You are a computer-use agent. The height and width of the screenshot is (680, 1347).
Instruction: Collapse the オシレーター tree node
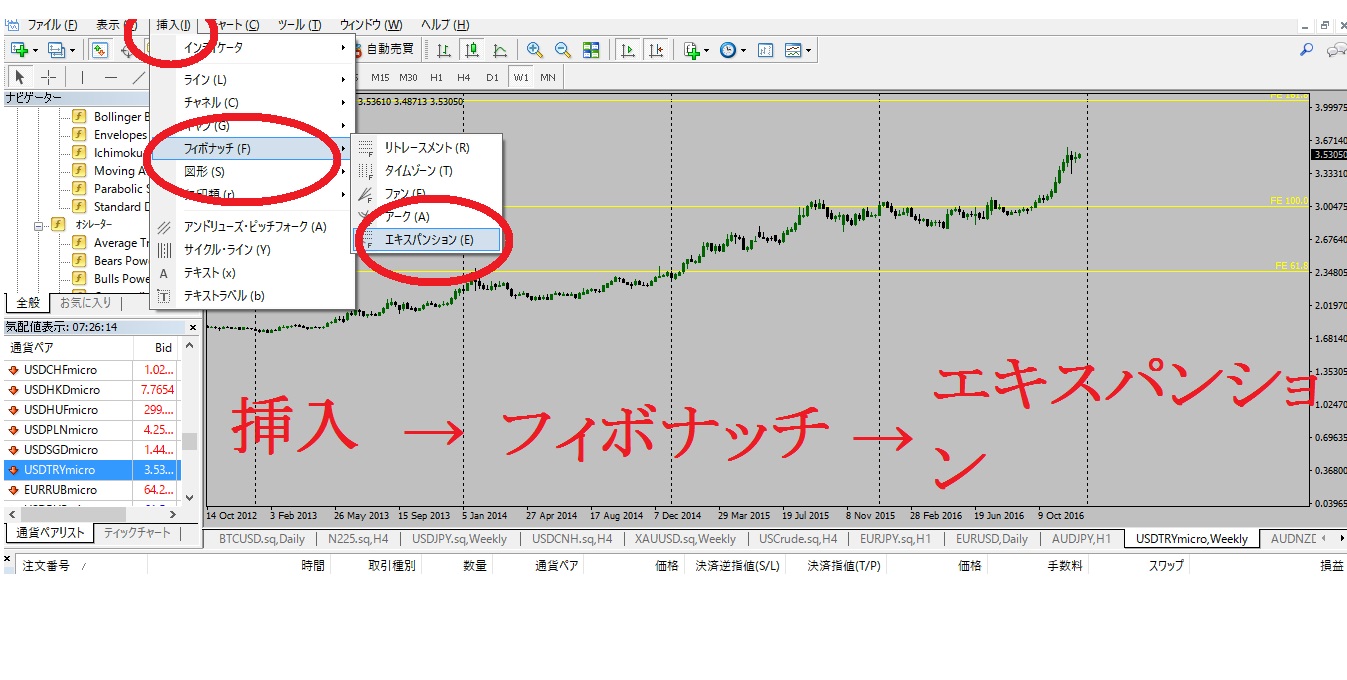pyautogui.click(x=40, y=225)
